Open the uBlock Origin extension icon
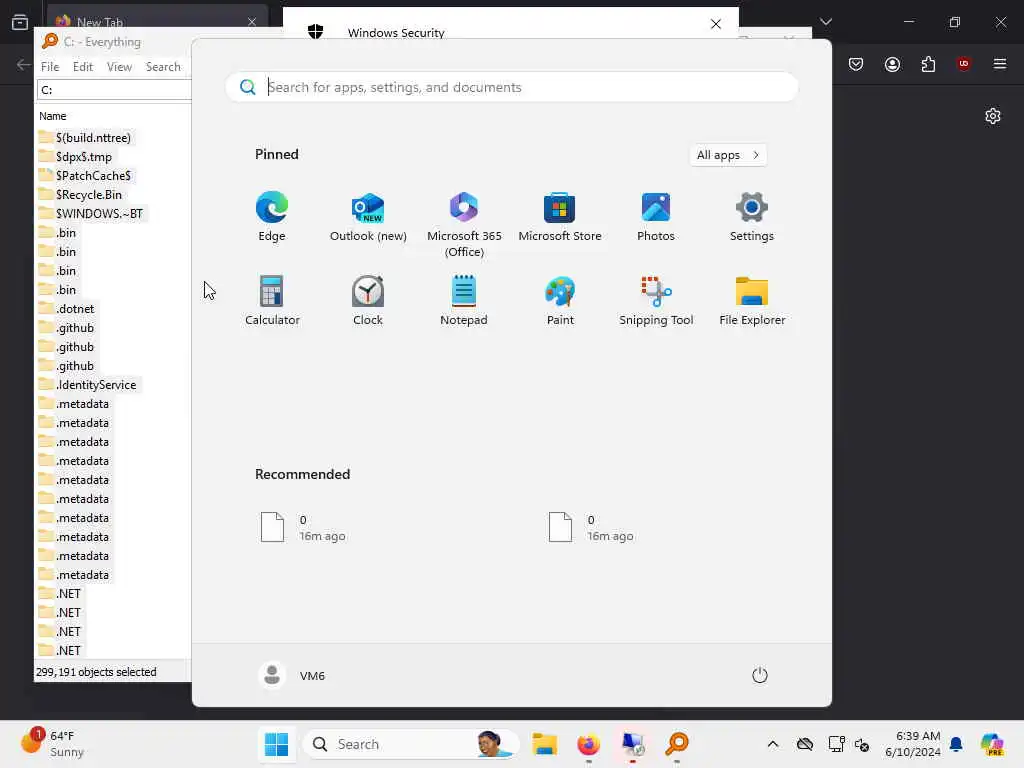Viewport: 1024px width, 768px height. (x=963, y=63)
